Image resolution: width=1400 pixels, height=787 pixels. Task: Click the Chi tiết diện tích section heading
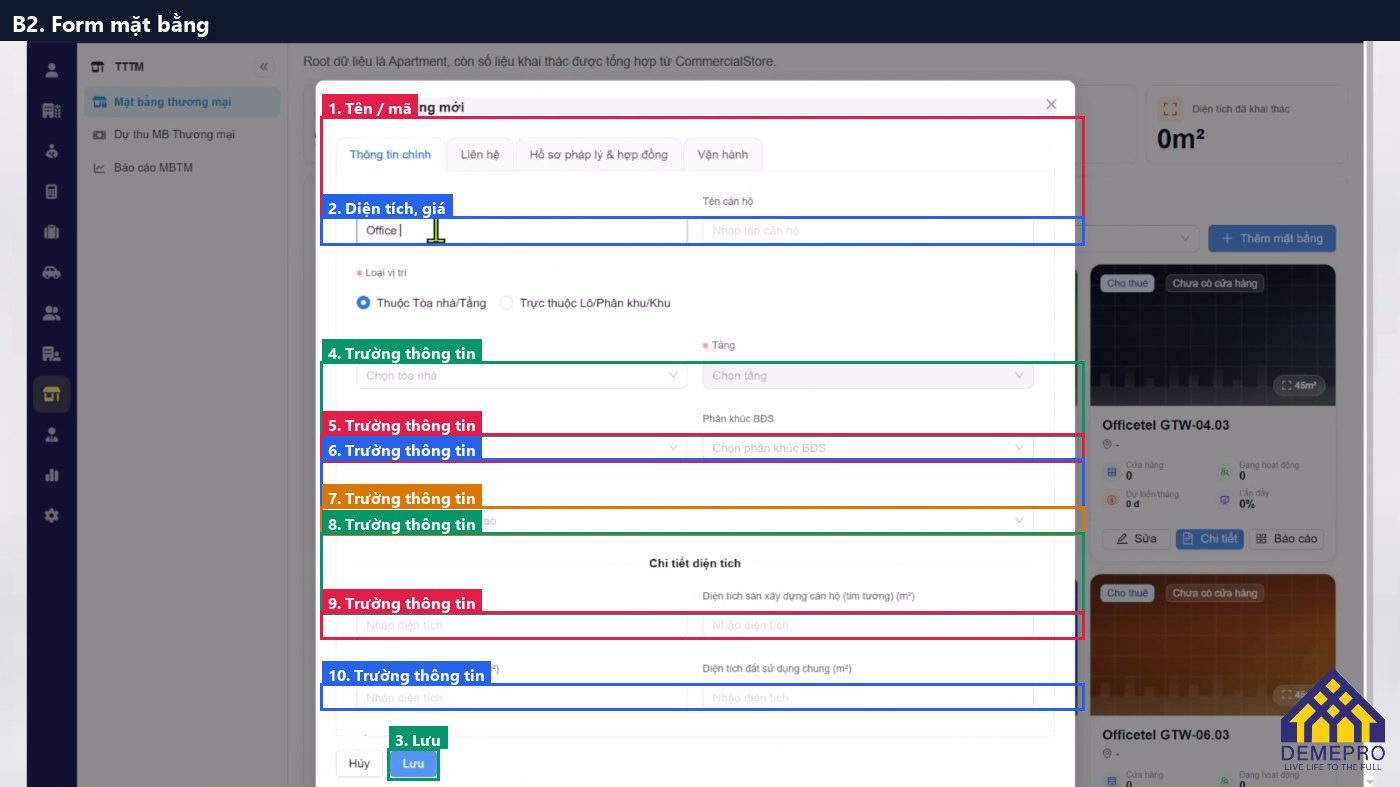point(695,563)
